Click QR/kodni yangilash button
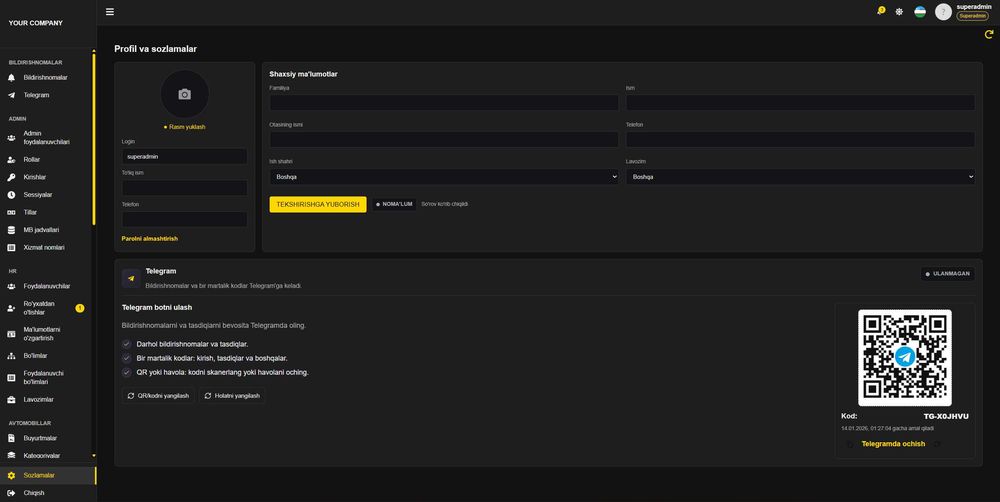 point(158,395)
